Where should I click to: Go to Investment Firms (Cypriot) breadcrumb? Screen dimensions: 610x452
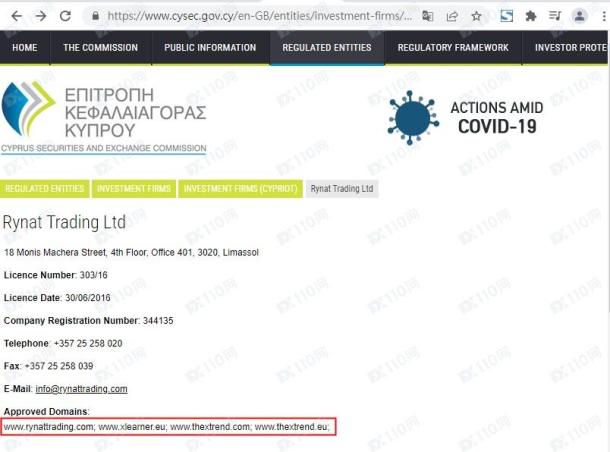tap(240, 189)
